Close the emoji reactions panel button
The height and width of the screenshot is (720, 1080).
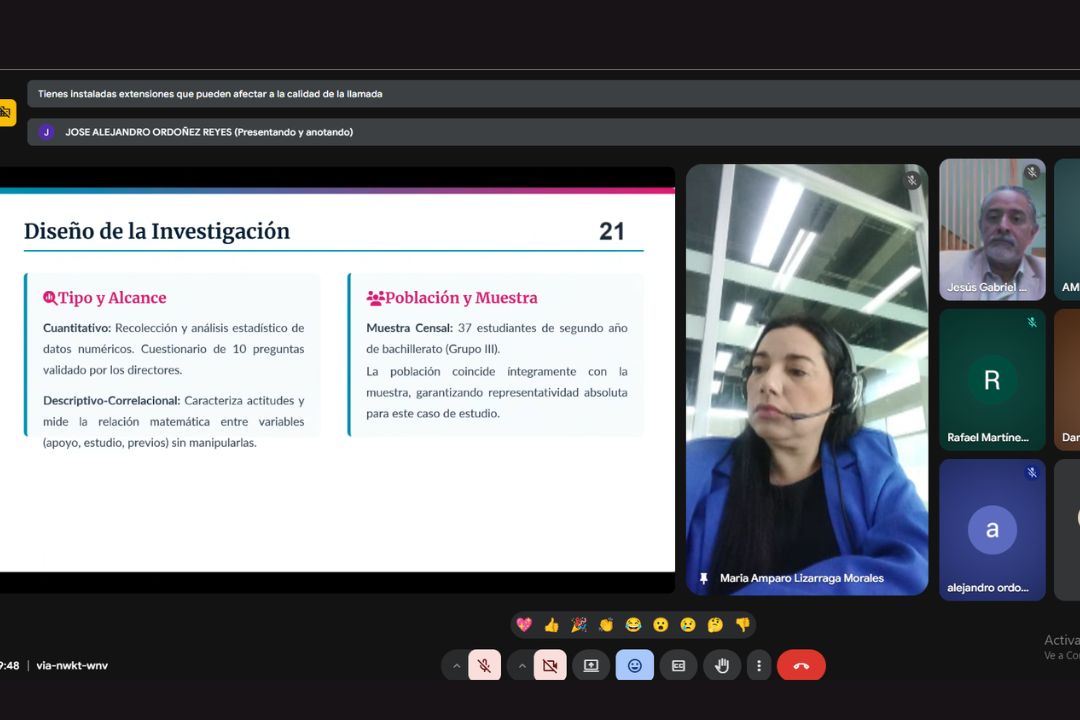[x=634, y=666]
